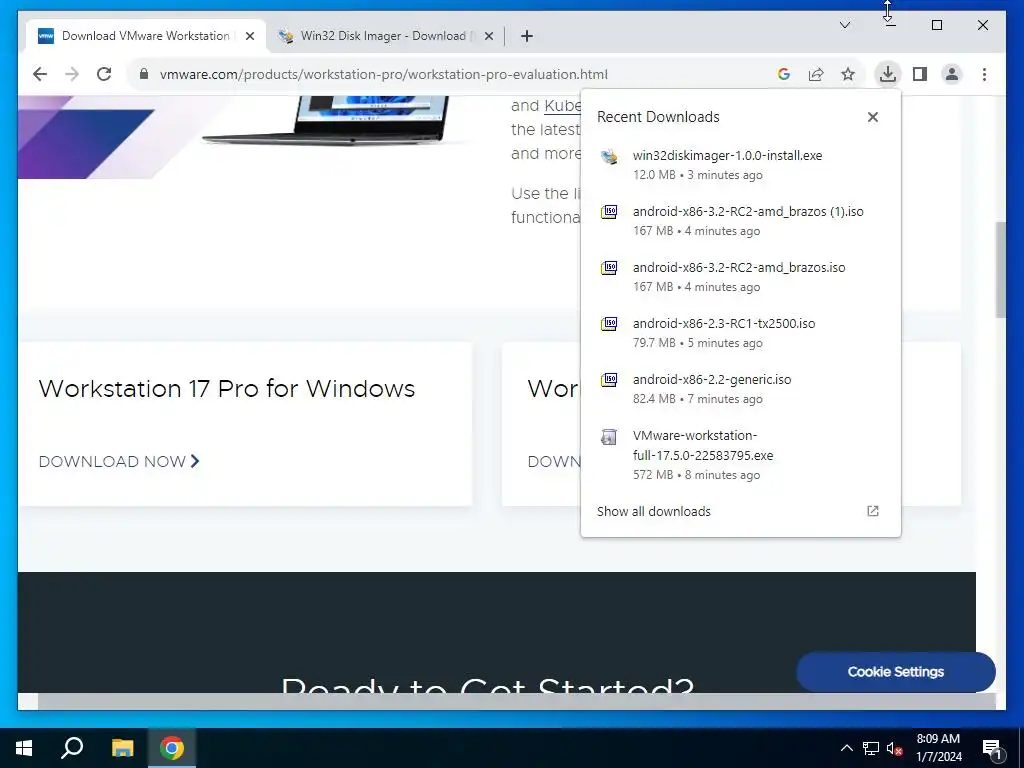Click the ISO icon for tx2500.iso
Image resolution: width=1024 pixels, height=768 pixels.
(609, 324)
